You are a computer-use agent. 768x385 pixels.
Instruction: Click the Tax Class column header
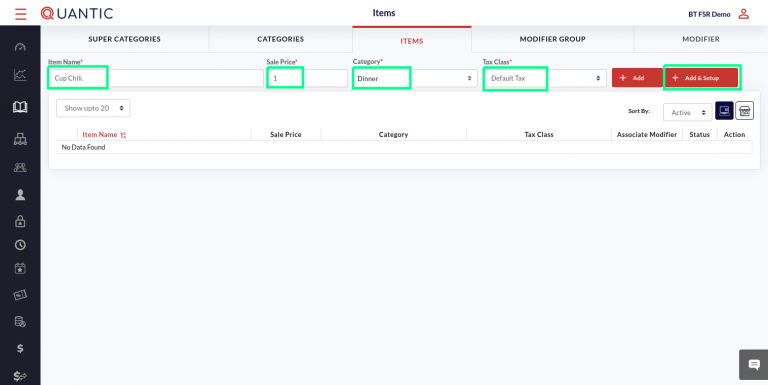(x=539, y=134)
